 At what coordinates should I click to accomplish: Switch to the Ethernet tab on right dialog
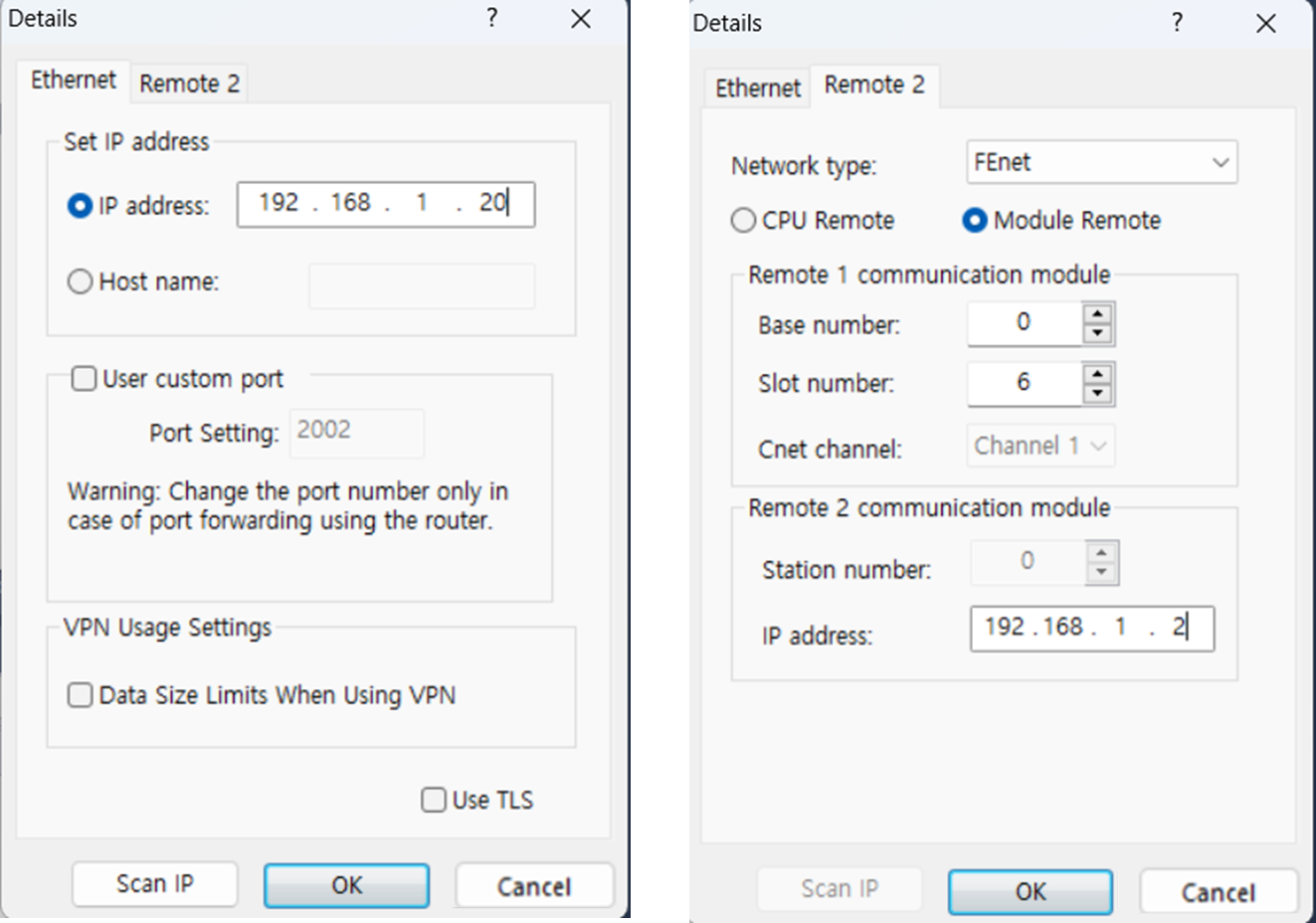756,88
